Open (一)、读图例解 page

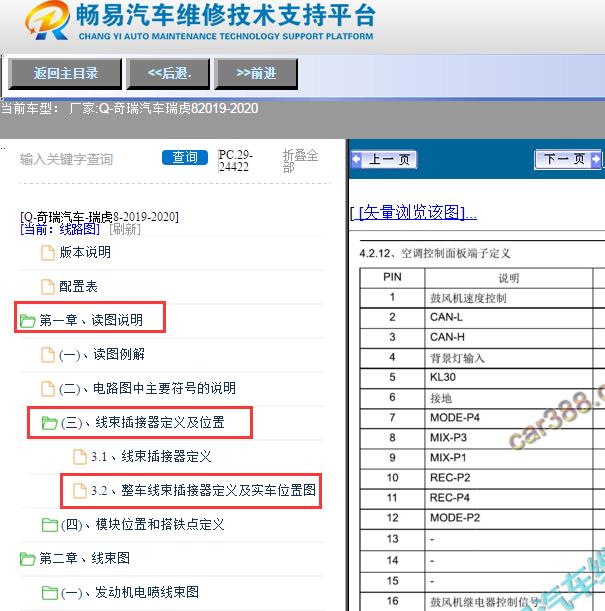click(102, 354)
